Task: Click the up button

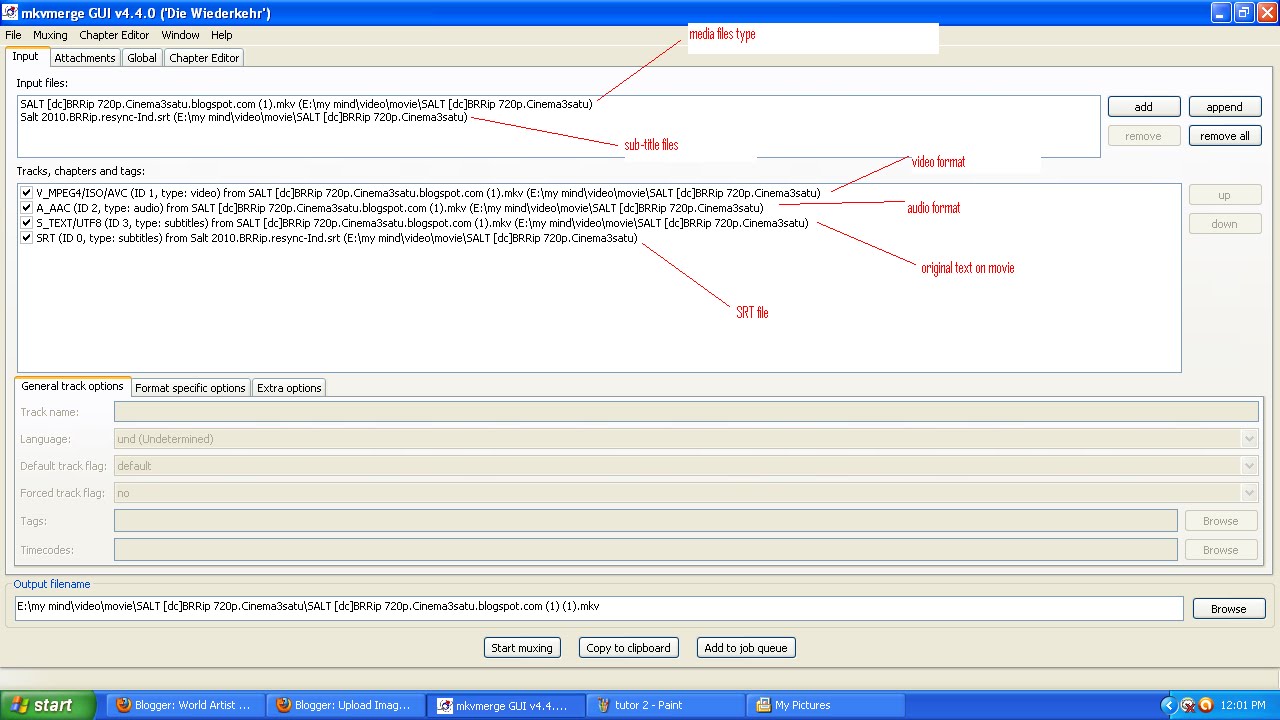Action: point(1225,195)
